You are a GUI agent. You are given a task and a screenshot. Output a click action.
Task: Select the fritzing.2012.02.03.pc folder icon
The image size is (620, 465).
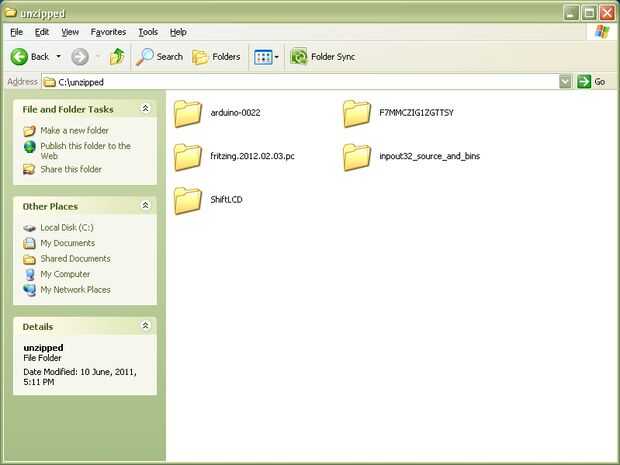(x=187, y=157)
